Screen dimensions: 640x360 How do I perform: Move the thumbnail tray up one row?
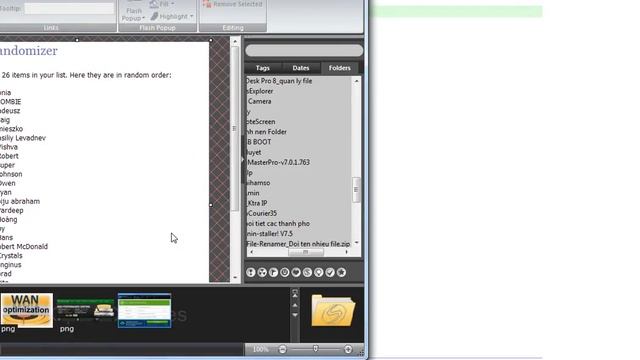[x=295, y=305]
